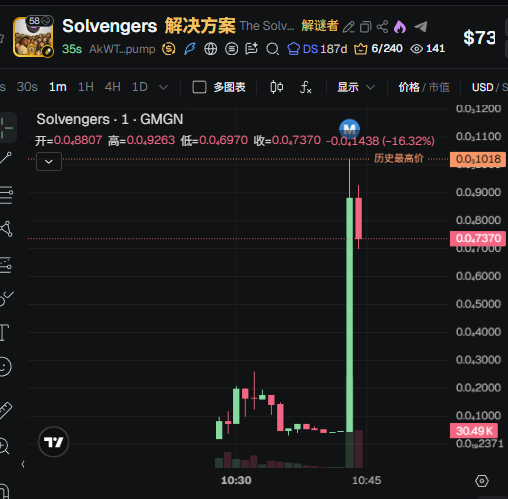Switch to the 1H timeframe
508x499 pixels.
pyautogui.click(x=86, y=87)
